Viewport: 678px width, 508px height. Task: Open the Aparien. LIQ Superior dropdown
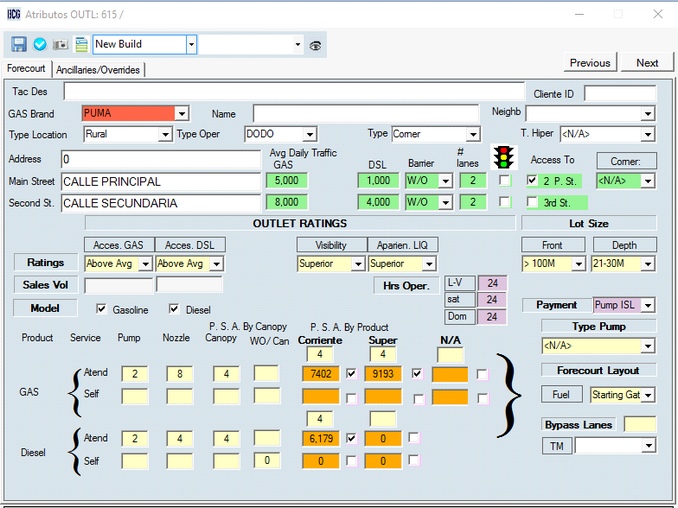[x=429, y=263]
